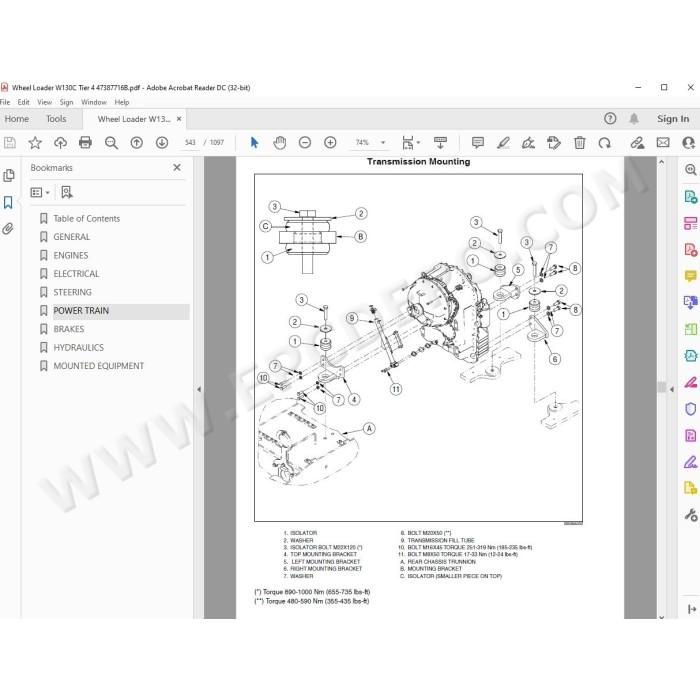Open the Export PDF tool in the right pane
Image resolution: width=700 pixels, height=700 pixels.
691,196
